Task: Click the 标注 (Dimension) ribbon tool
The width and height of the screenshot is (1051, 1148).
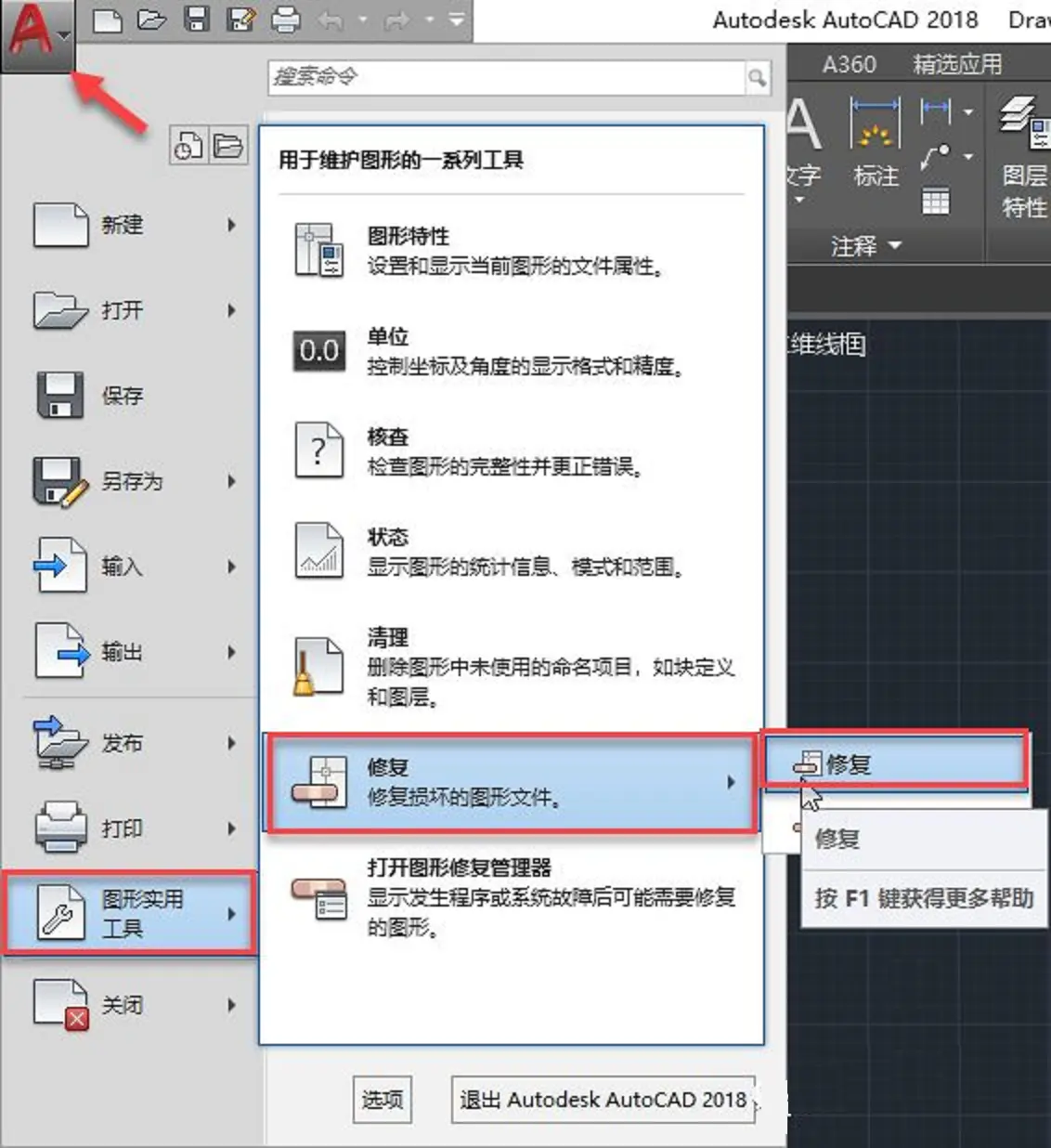Action: [876, 142]
